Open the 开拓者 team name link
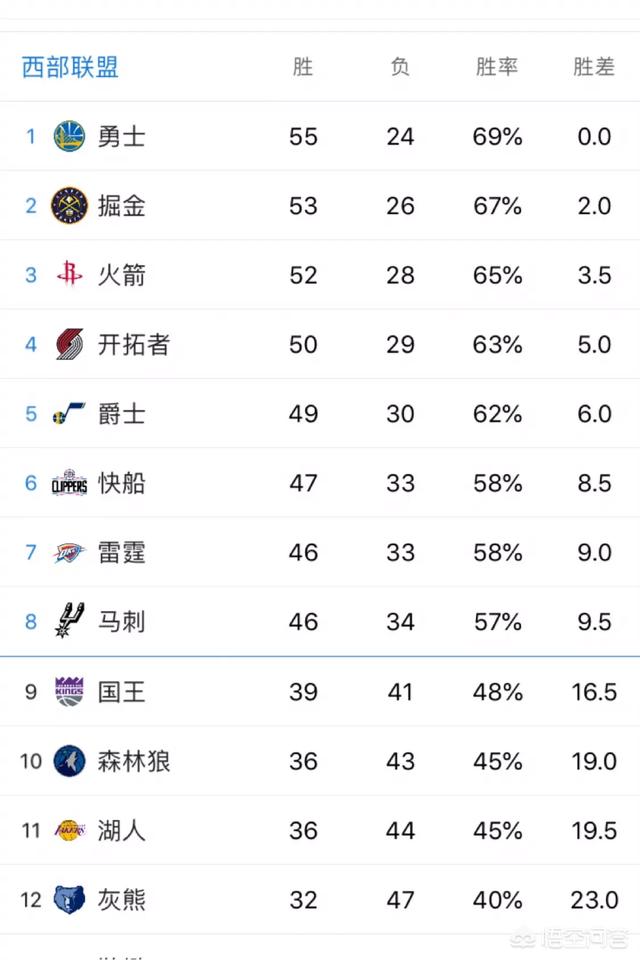Viewport: 640px width, 960px height. (134, 345)
